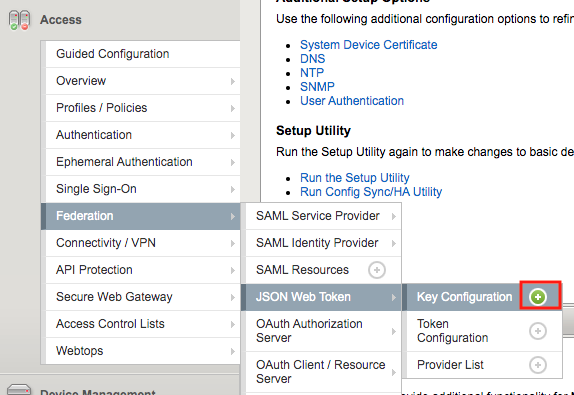This screenshot has height=395, width=574.
Task: Expand the Overview submenu arrow
Action: [233, 81]
